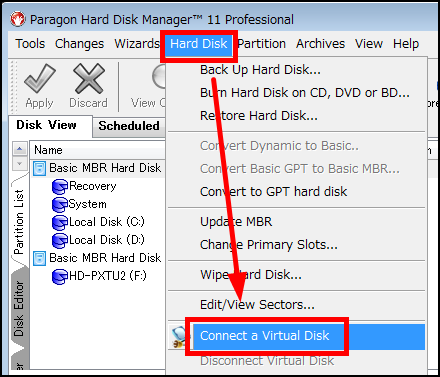Select first Basic MBR Hard Disk item

[97, 168]
